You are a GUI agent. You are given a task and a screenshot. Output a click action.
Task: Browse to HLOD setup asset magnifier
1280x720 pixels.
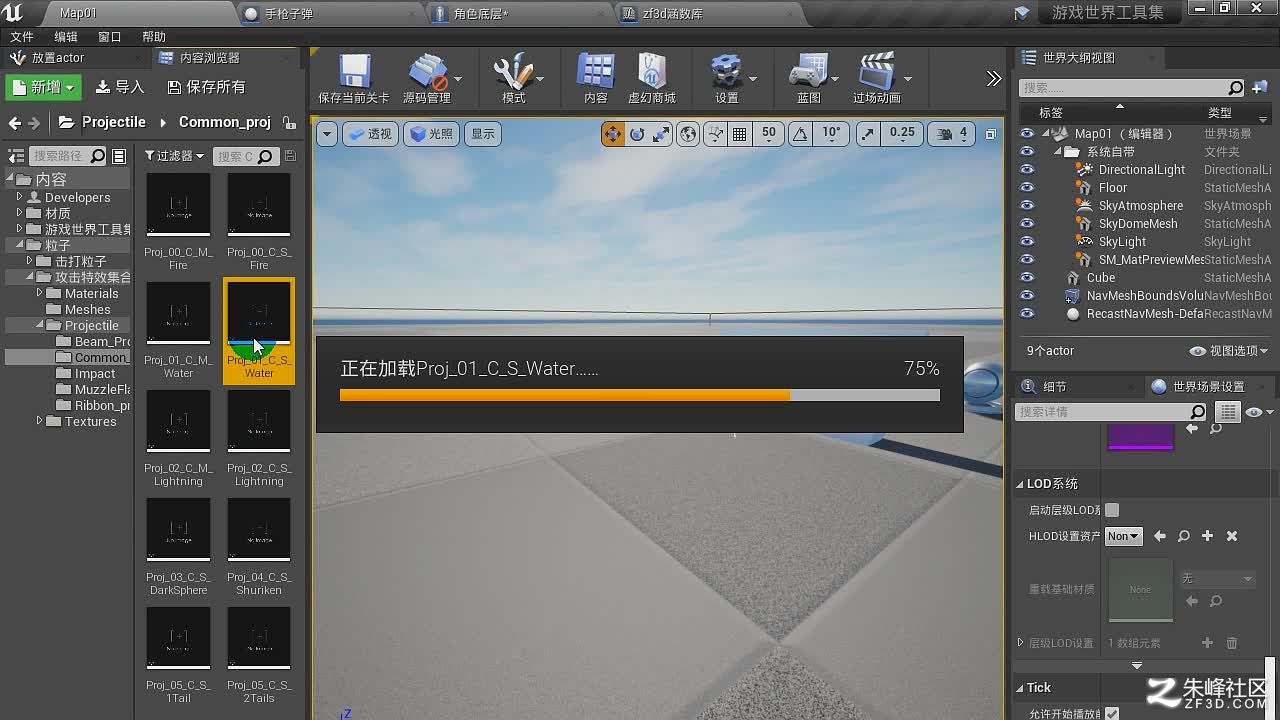(x=1183, y=536)
